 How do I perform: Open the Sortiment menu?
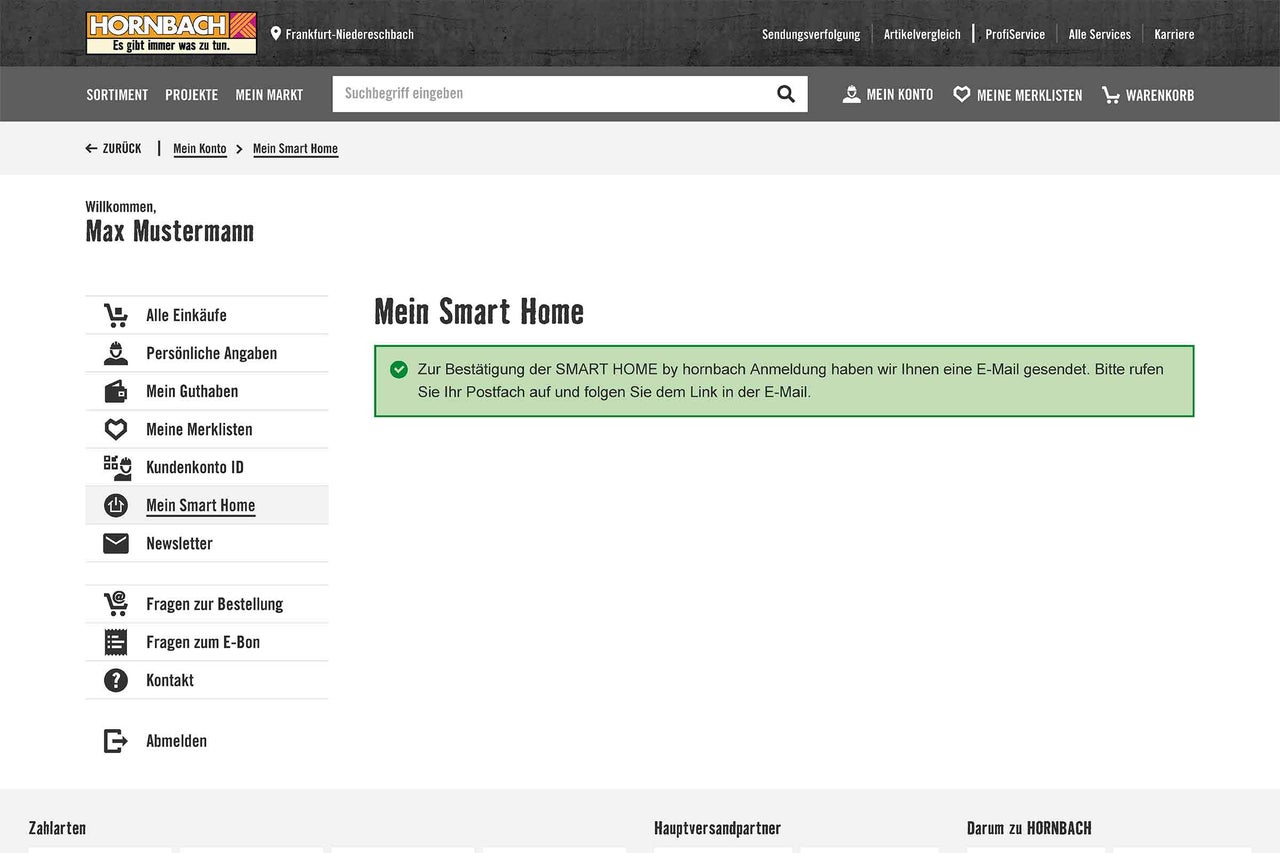pos(117,95)
